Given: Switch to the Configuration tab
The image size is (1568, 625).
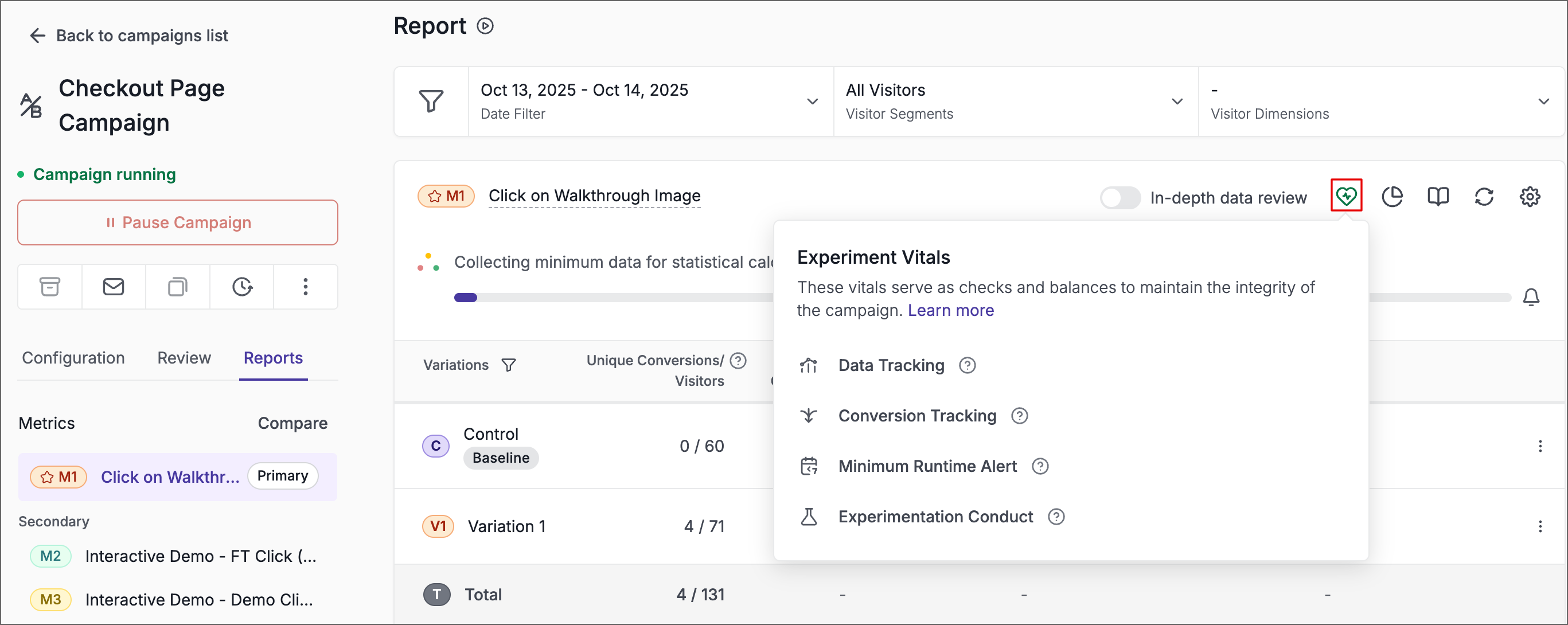Looking at the screenshot, I should [73, 357].
